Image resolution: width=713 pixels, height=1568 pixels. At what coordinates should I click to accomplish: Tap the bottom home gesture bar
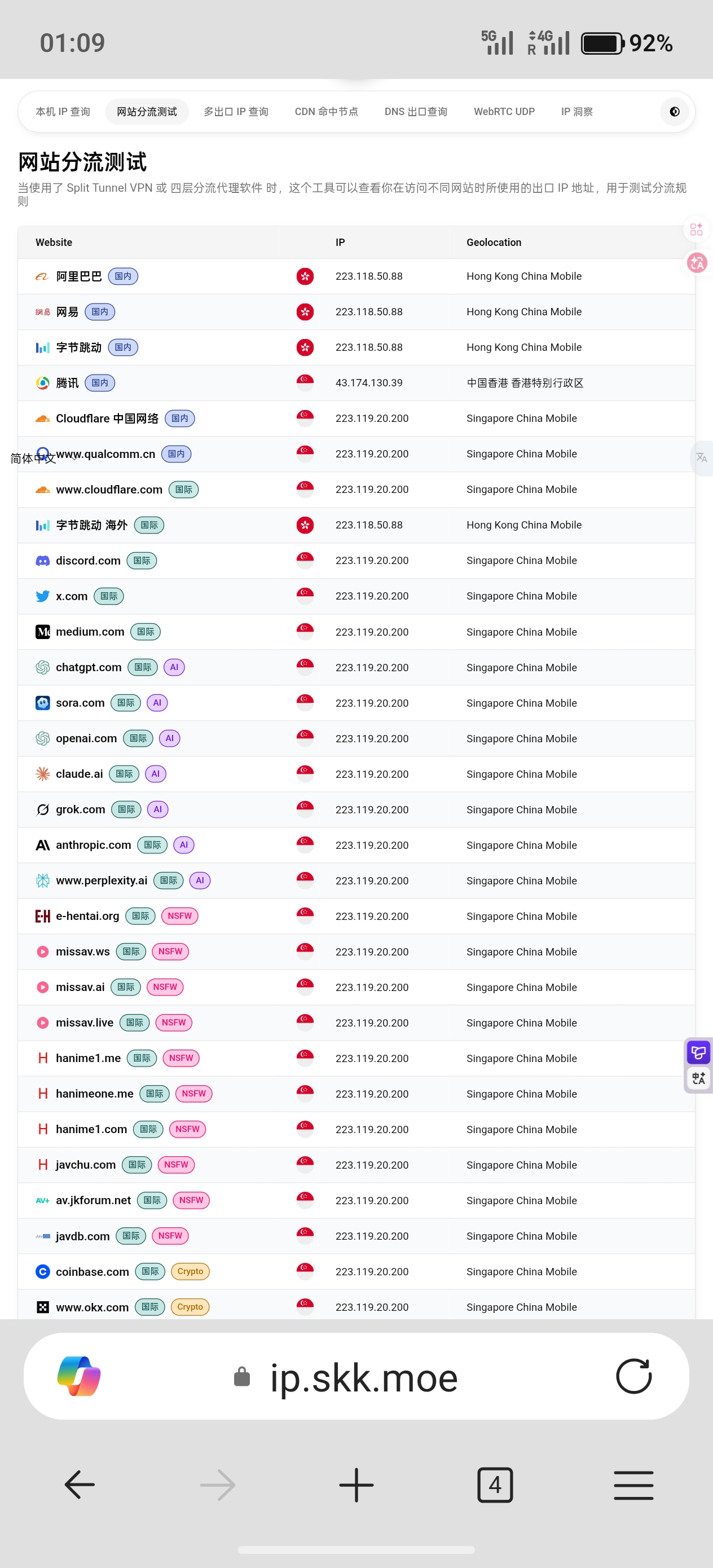pyautogui.click(x=356, y=1549)
